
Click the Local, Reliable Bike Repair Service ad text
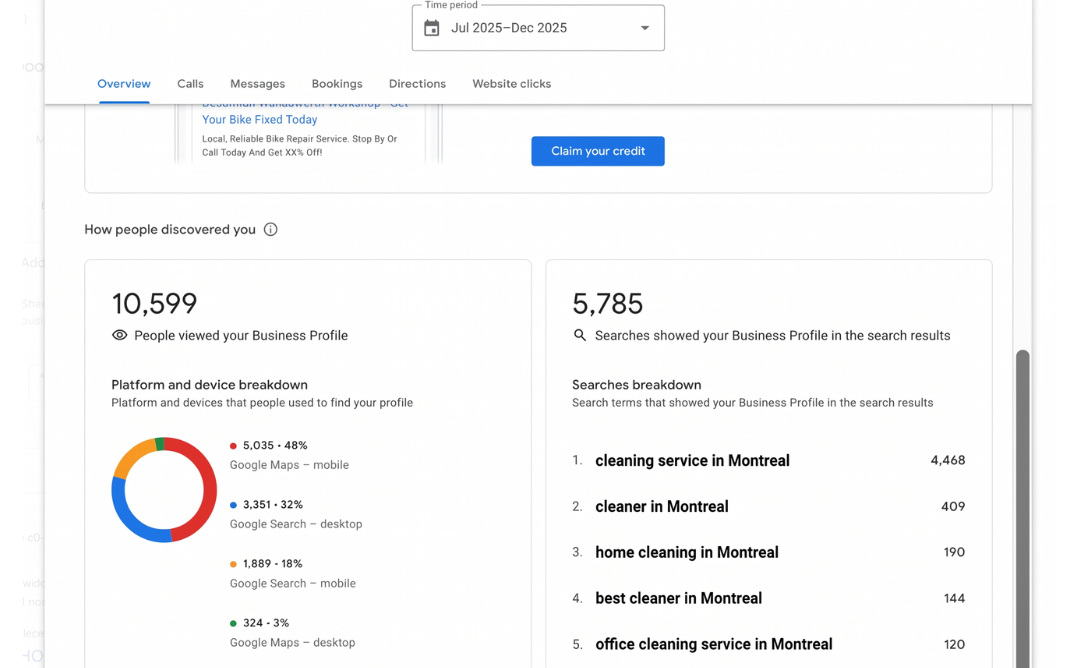pyautogui.click(x=300, y=145)
